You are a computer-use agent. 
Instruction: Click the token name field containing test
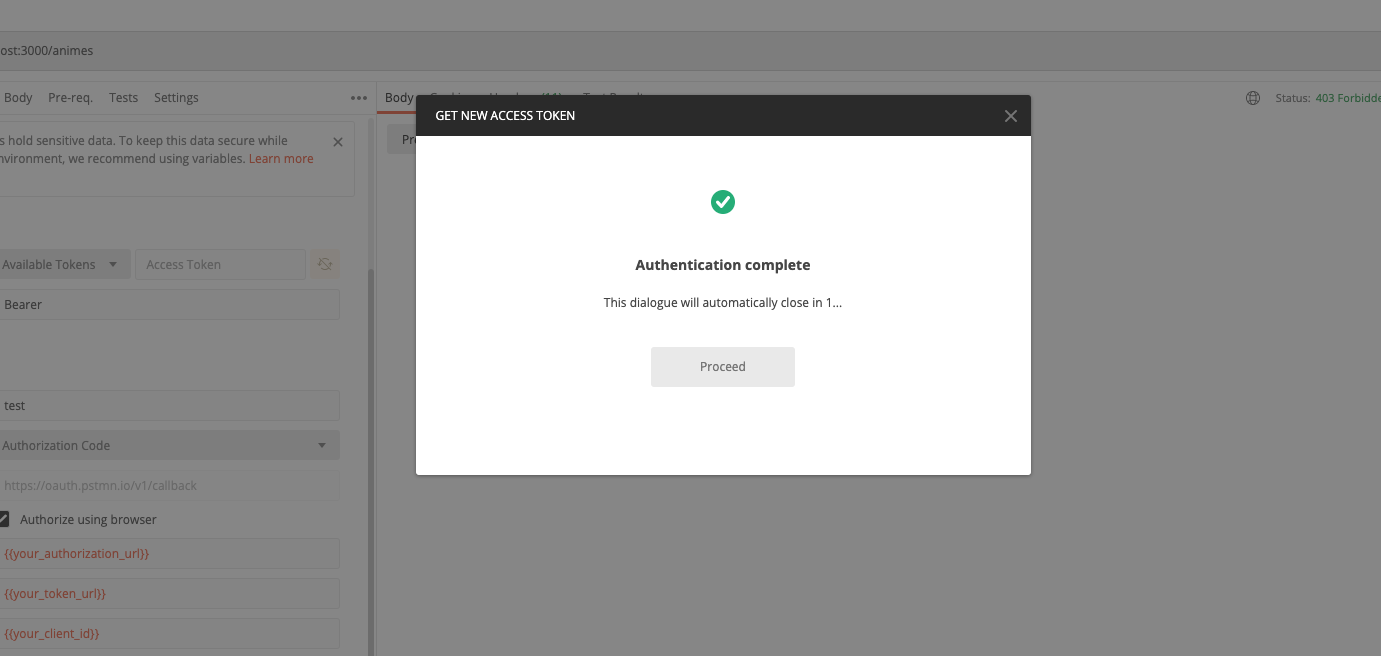pos(168,406)
